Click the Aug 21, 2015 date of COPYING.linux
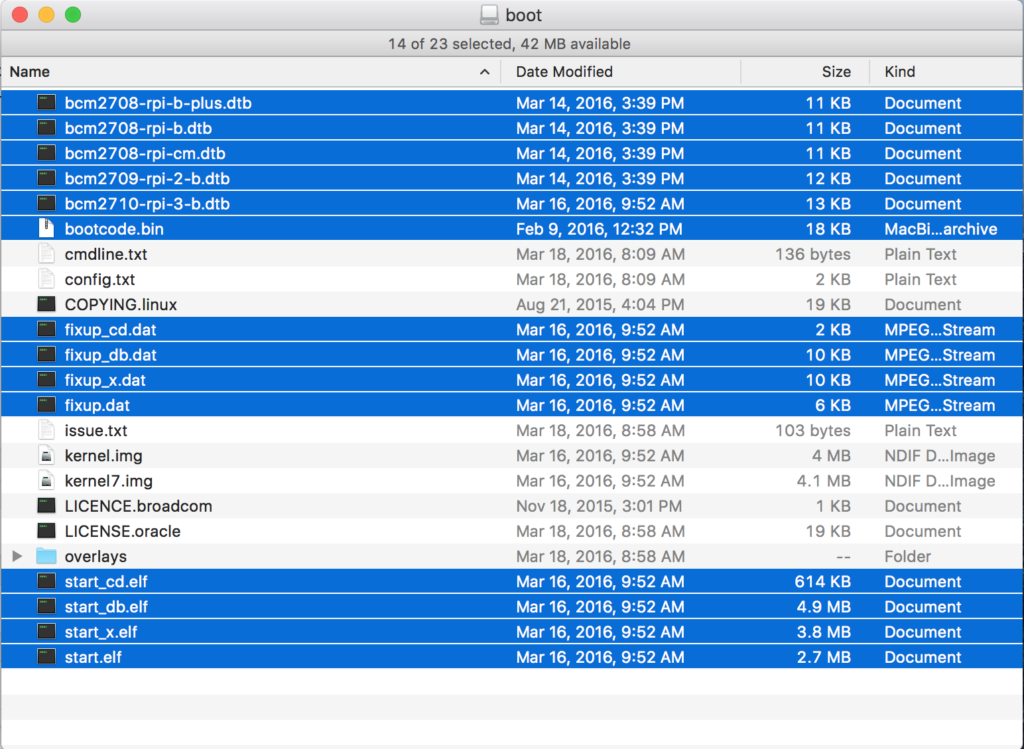Screen dimensions: 1024x749 [600, 304]
